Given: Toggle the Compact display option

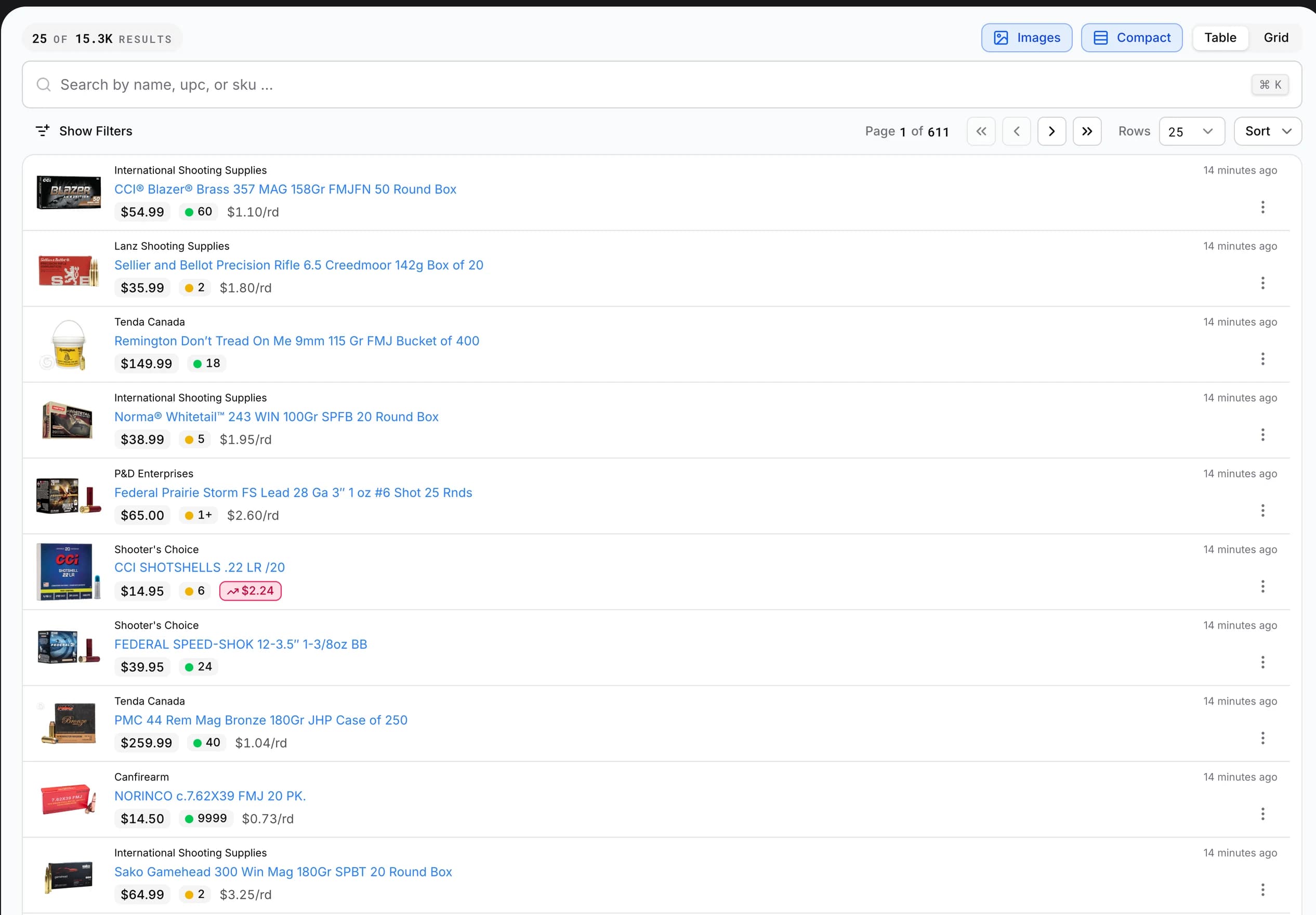Looking at the screenshot, I should (x=1131, y=38).
